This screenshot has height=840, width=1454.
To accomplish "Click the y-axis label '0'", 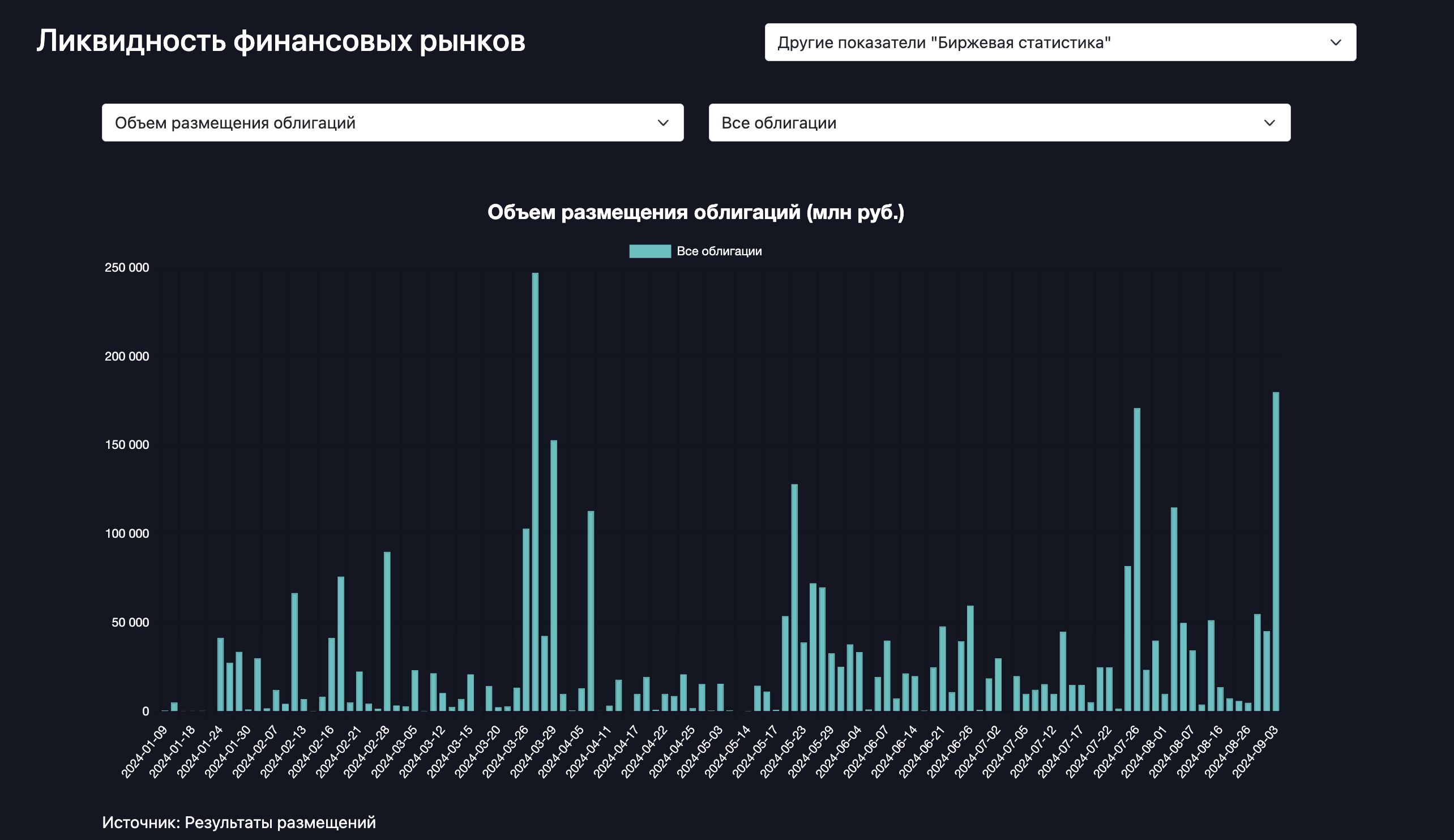I will [146, 712].
